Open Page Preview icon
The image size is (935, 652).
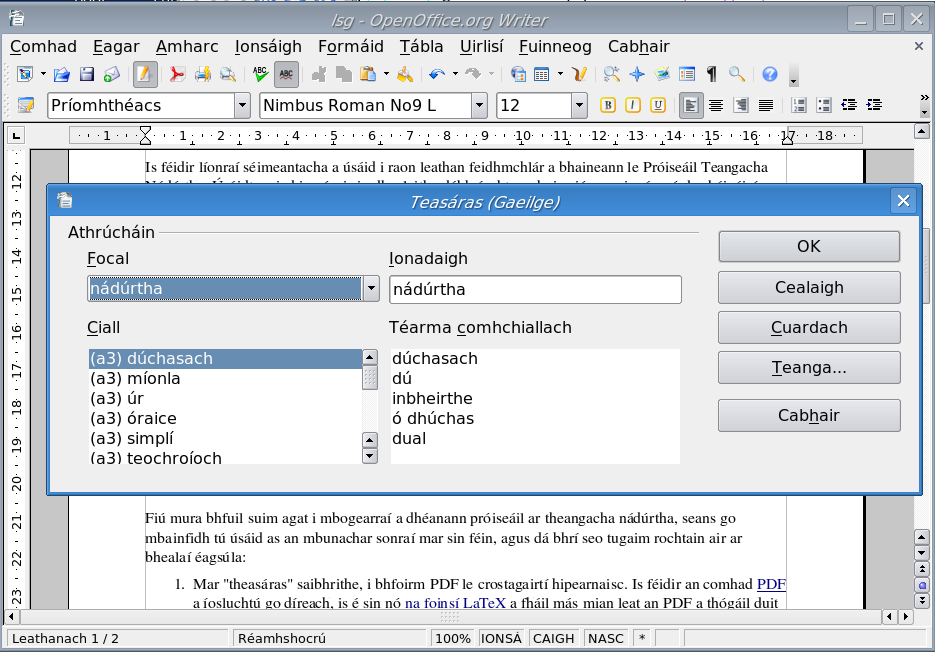click(x=227, y=75)
